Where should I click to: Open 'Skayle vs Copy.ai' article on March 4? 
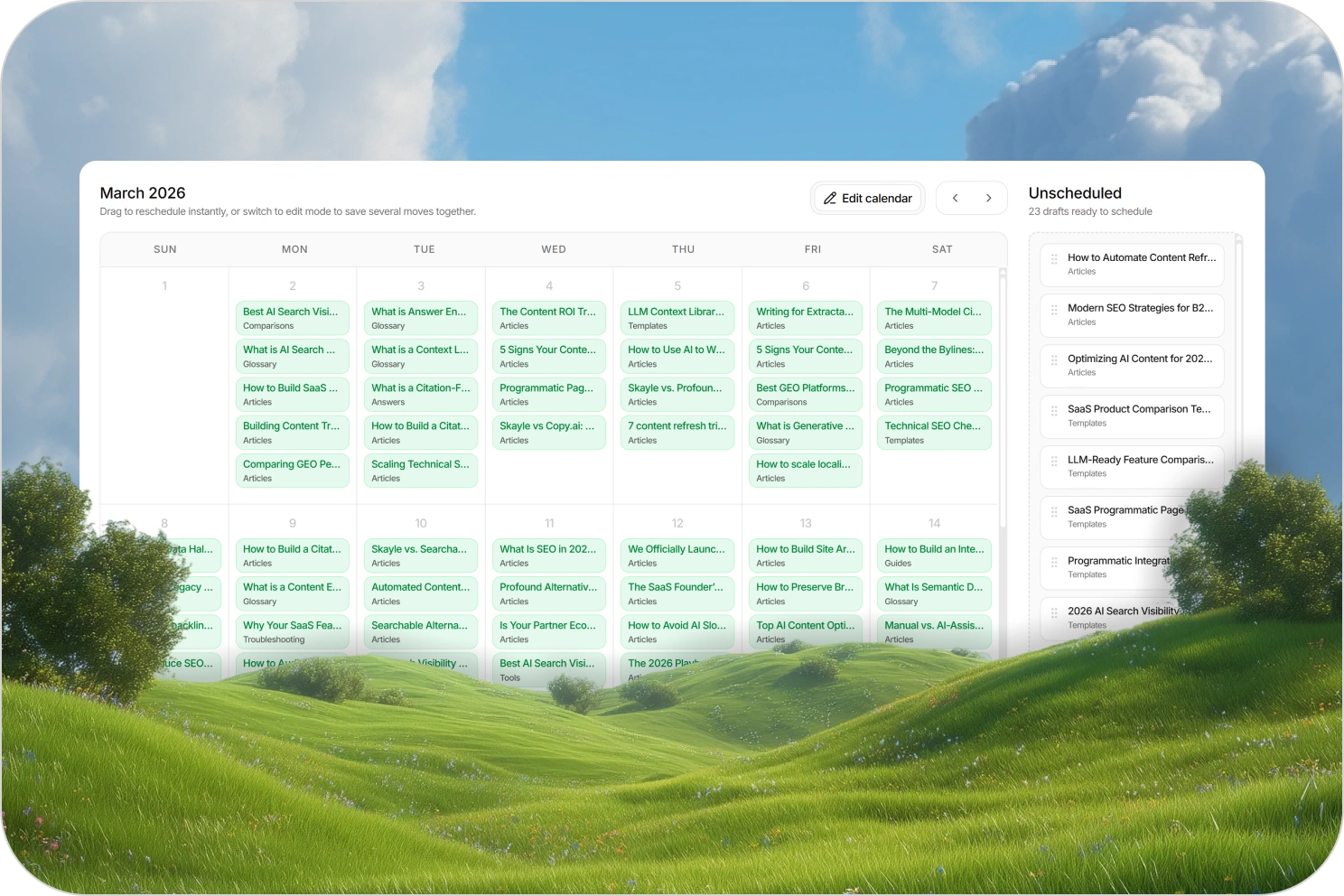[548, 432]
